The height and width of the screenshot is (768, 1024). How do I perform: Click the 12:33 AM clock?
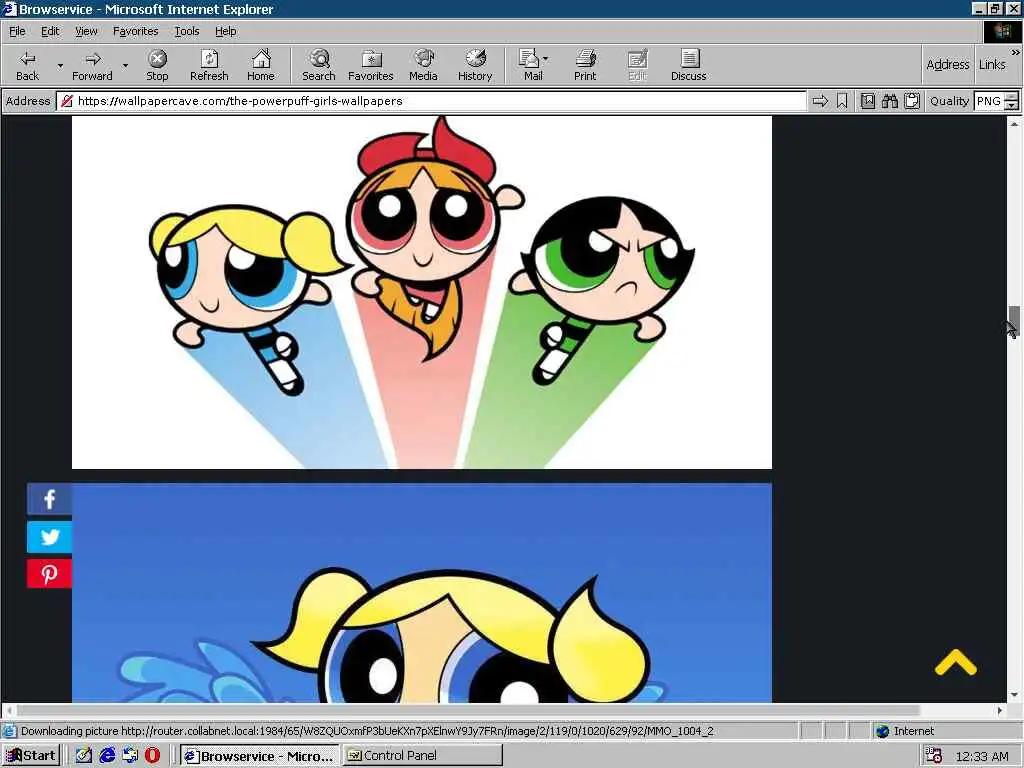pyautogui.click(x=982, y=756)
